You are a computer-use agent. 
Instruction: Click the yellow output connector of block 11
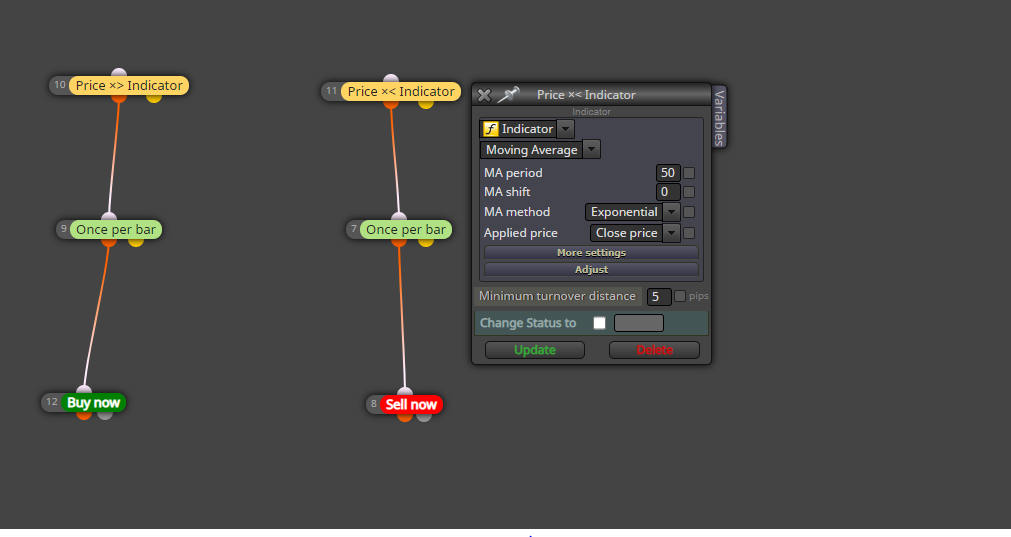[x=426, y=104]
